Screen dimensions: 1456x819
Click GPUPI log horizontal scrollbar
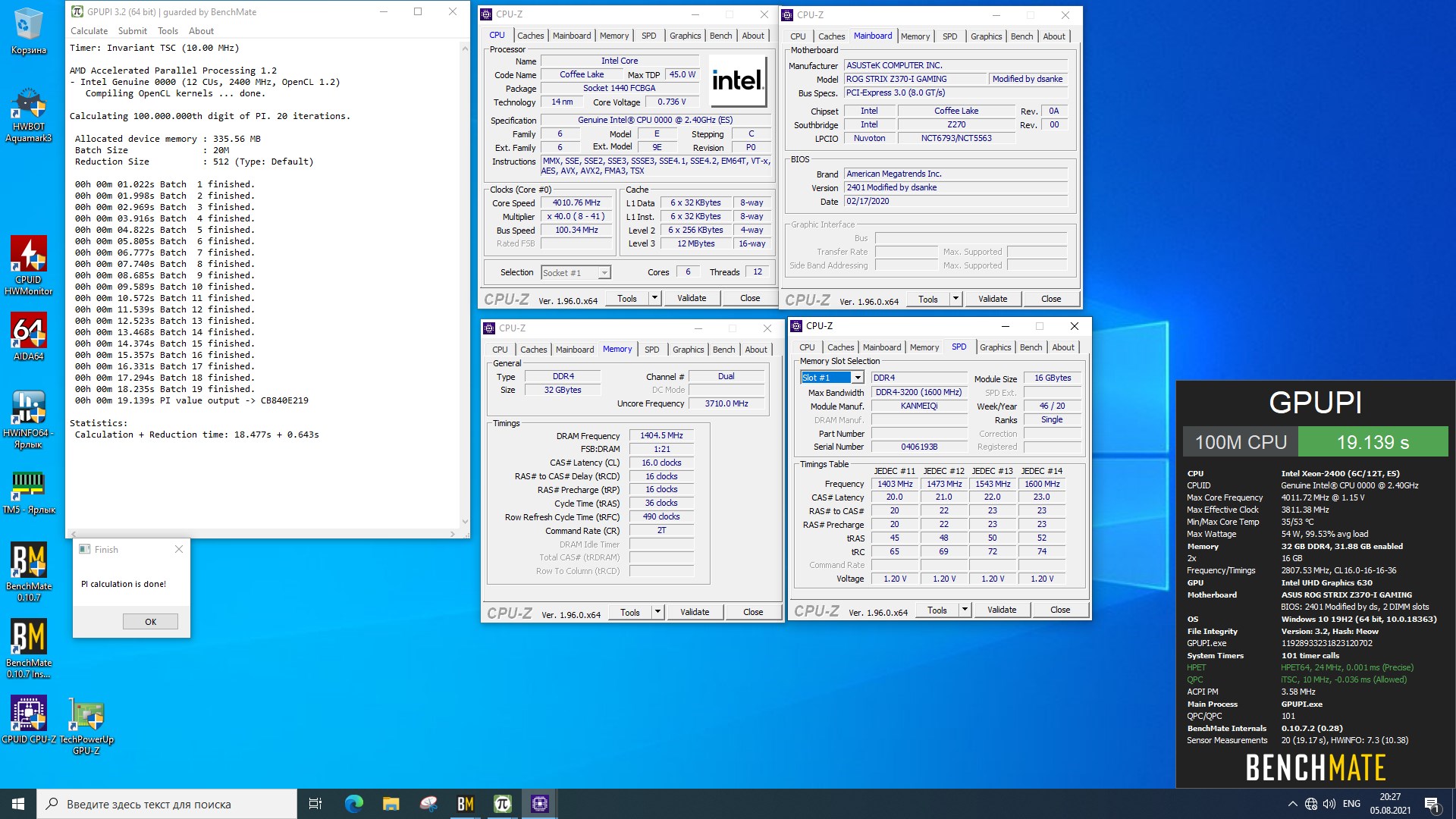(262, 534)
